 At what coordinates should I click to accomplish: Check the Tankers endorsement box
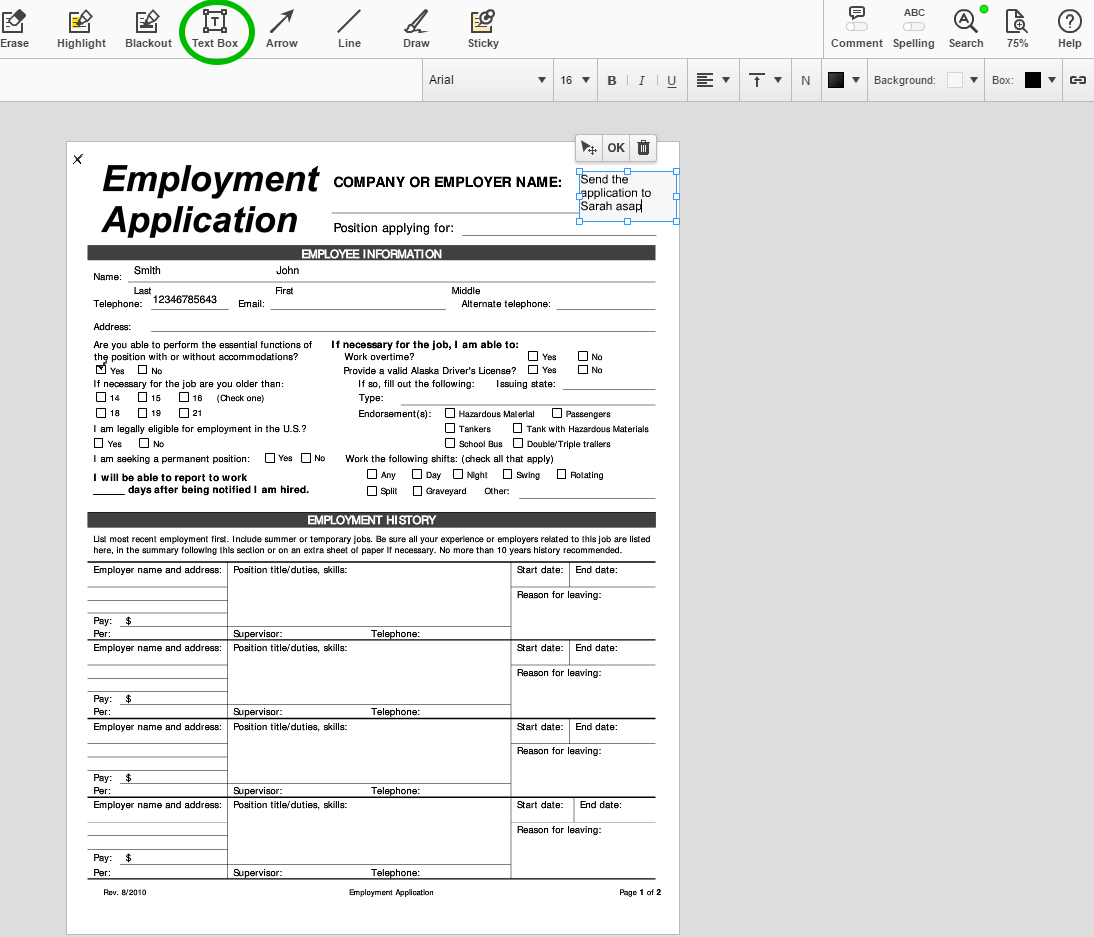[x=450, y=428]
